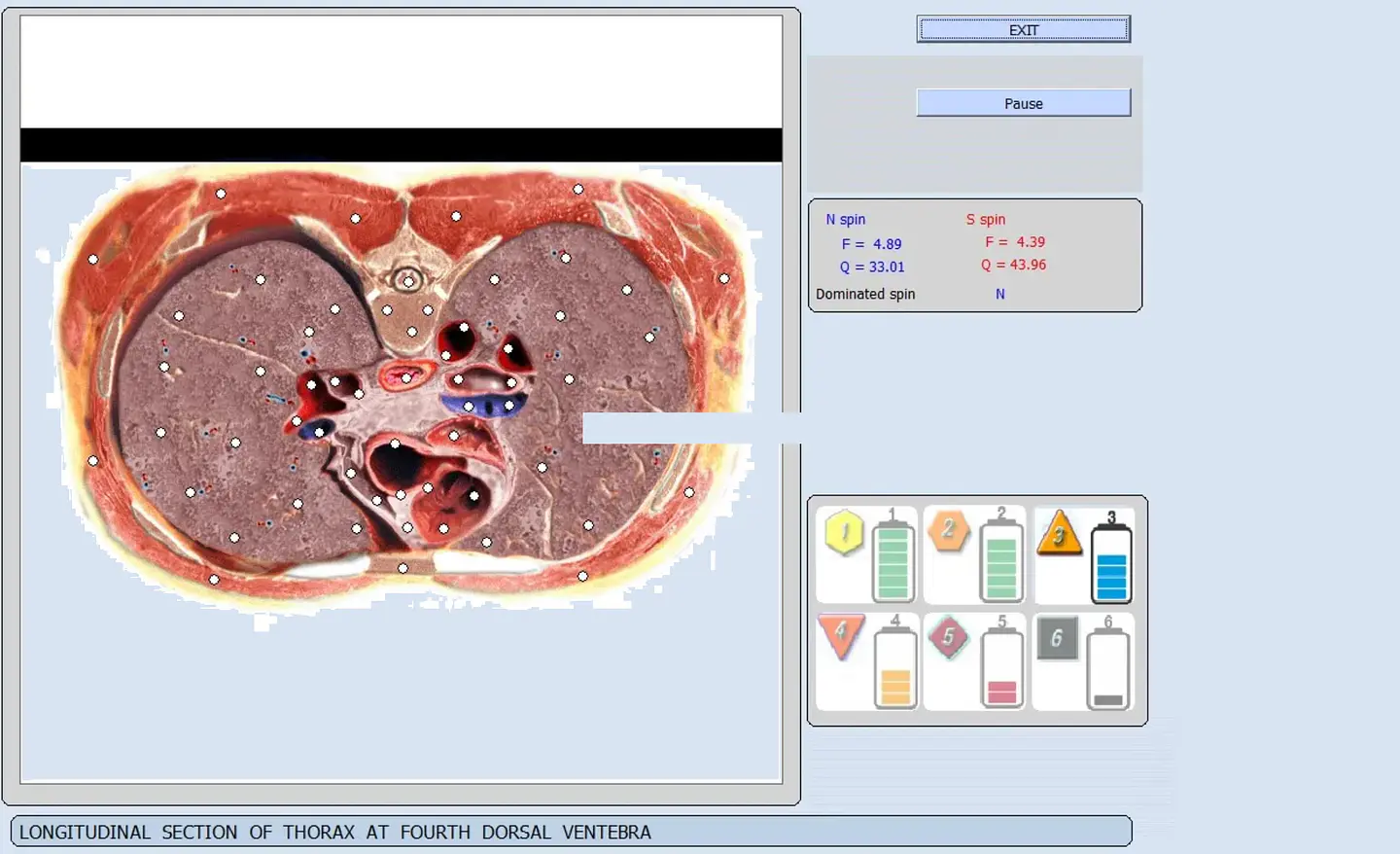Click the yellow hexagon level 1 icon
The width and height of the screenshot is (1400, 854).
coord(844,533)
